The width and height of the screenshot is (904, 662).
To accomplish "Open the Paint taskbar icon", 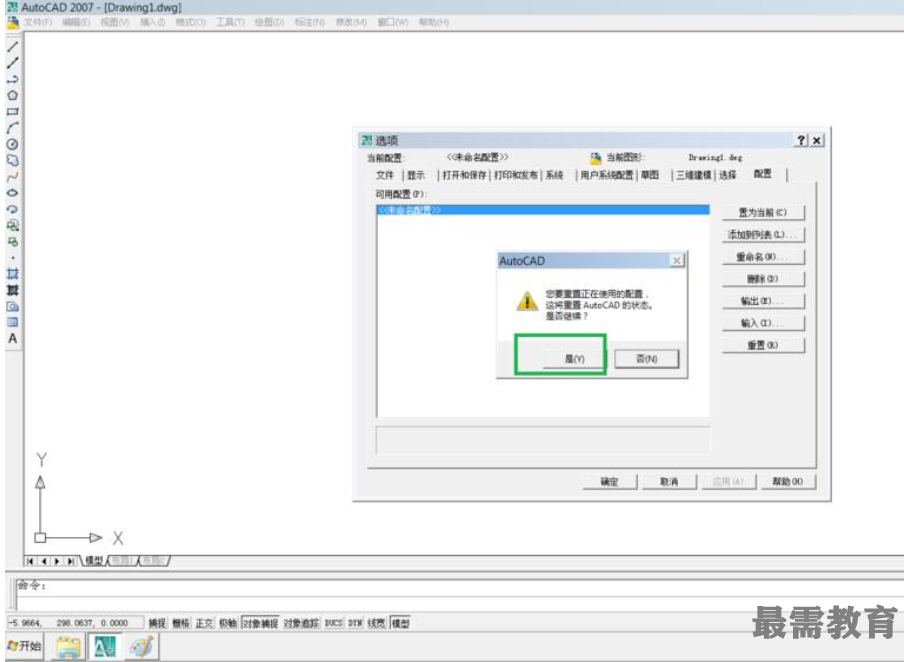I will point(141,647).
